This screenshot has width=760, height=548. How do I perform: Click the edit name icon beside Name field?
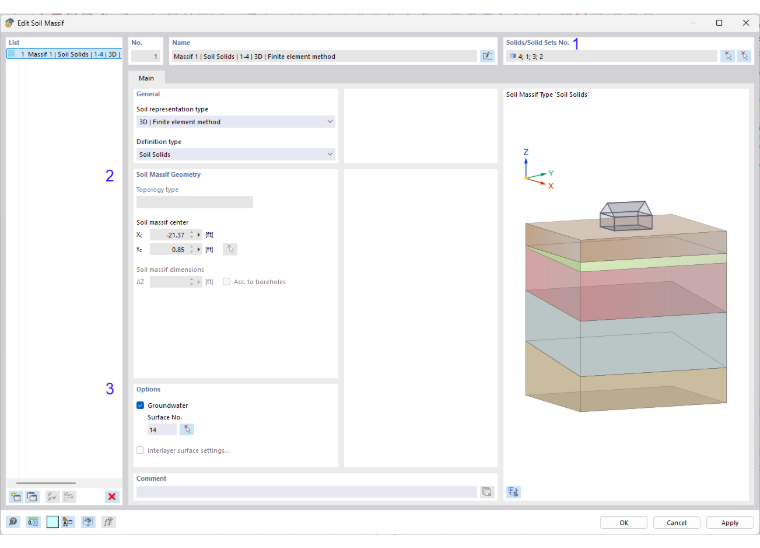[487, 56]
